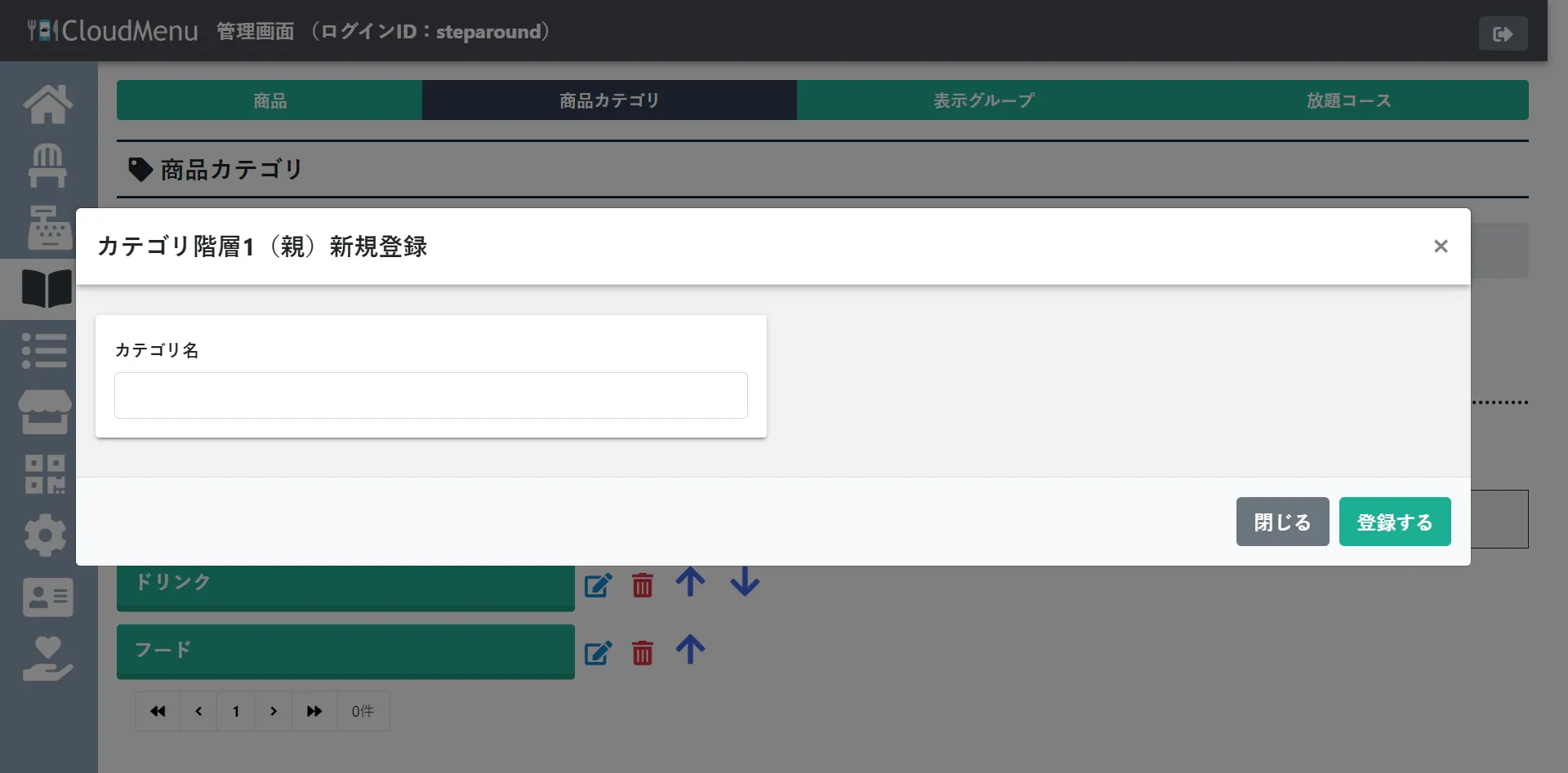Delete the フード category
The height and width of the screenshot is (773, 1568).
point(643,652)
